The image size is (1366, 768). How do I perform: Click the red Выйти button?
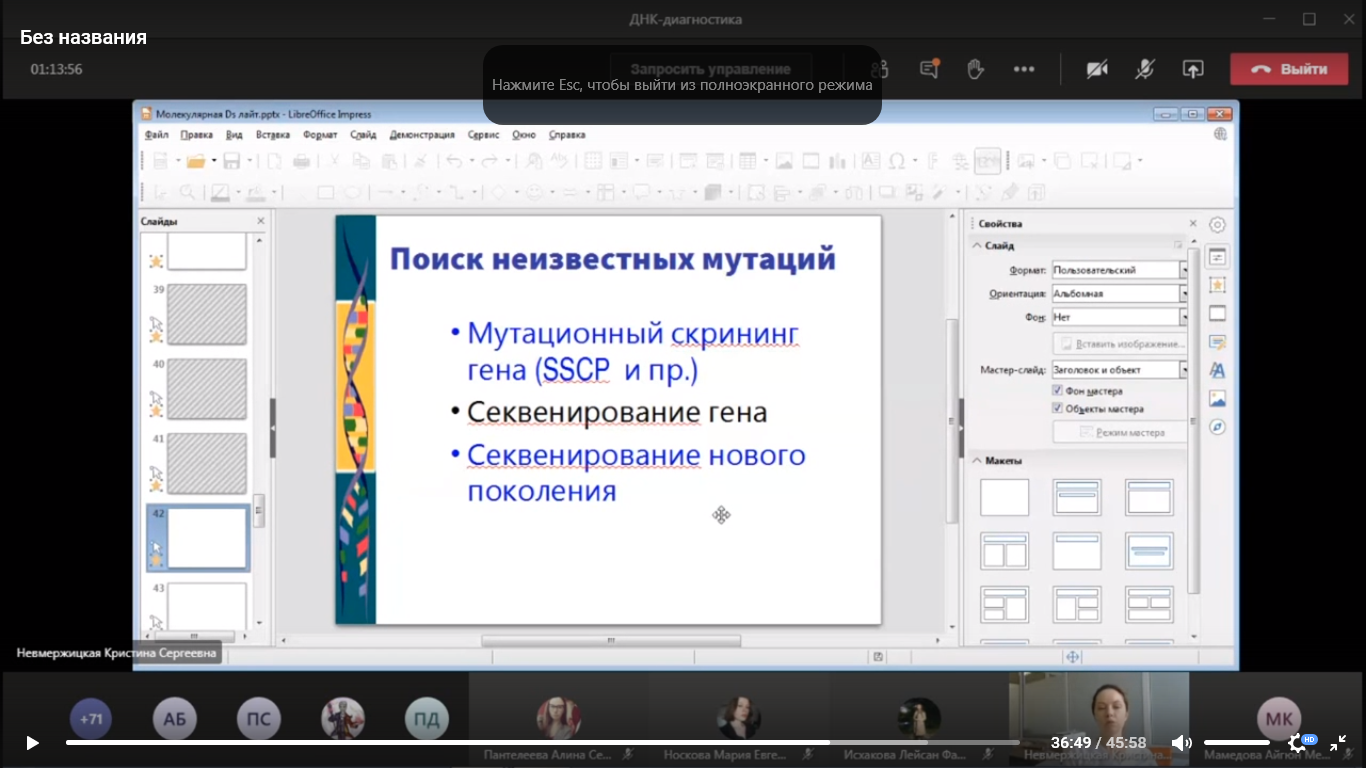(x=1289, y=69)
